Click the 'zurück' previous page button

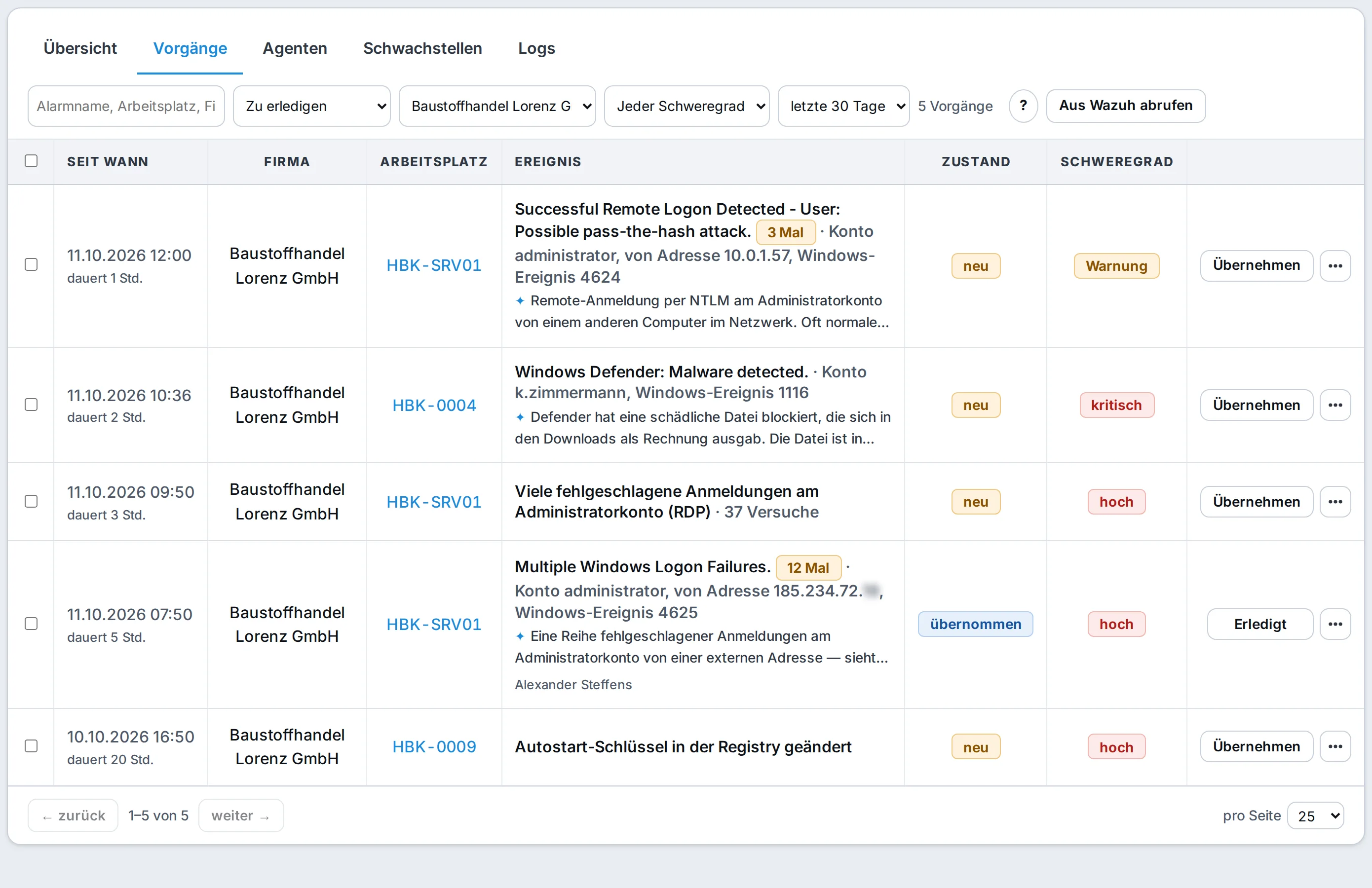point(73,816)
